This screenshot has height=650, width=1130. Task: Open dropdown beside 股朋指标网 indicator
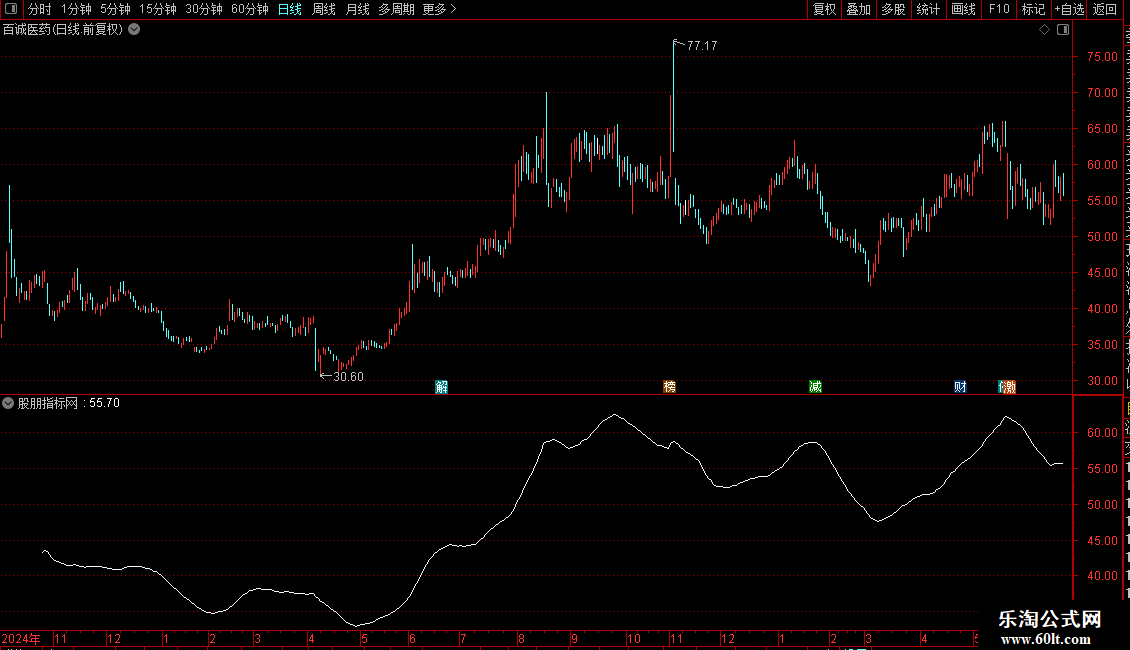[x=8, y=404]
